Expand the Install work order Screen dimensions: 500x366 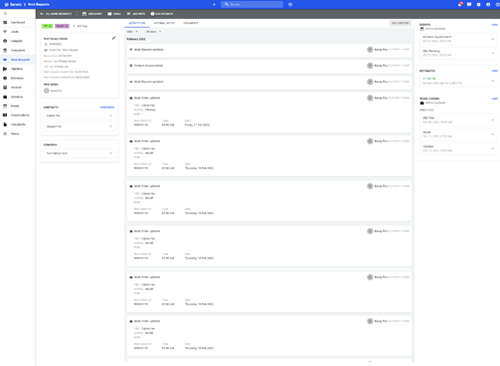pos(458,134)
